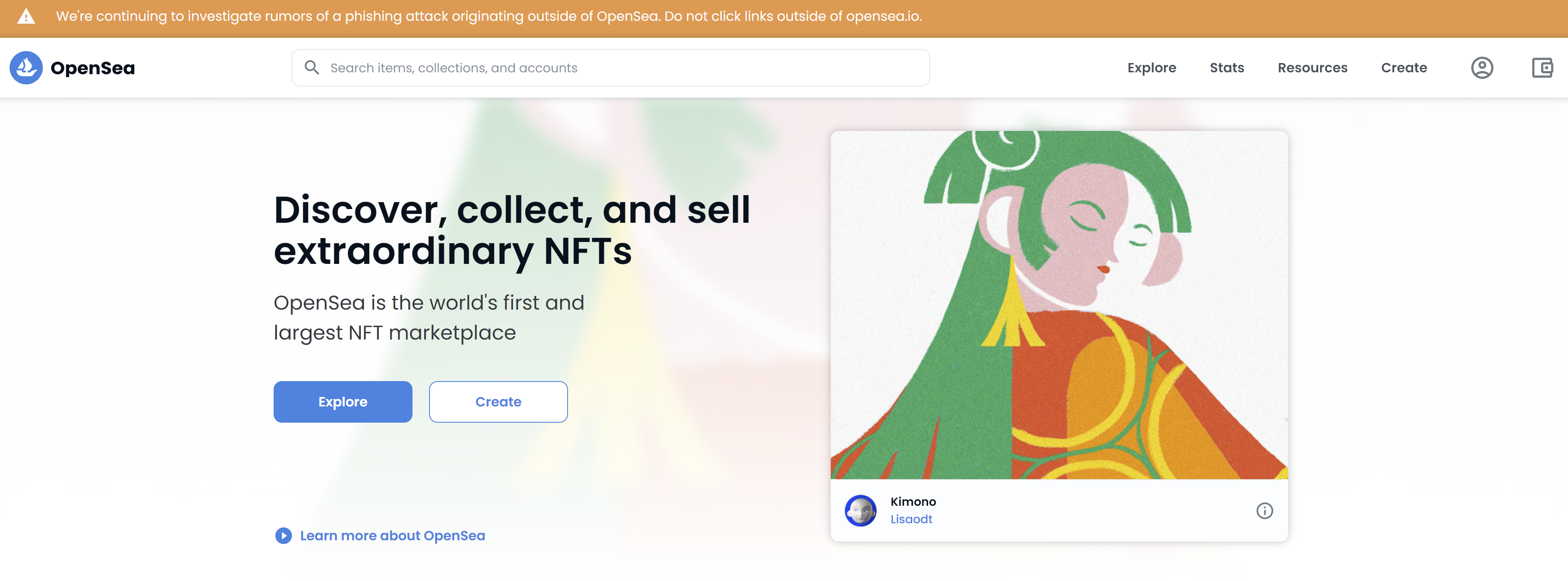Click the play icon beside Learn more
This screenshot has width=1568, height=581.
point(283,535)
